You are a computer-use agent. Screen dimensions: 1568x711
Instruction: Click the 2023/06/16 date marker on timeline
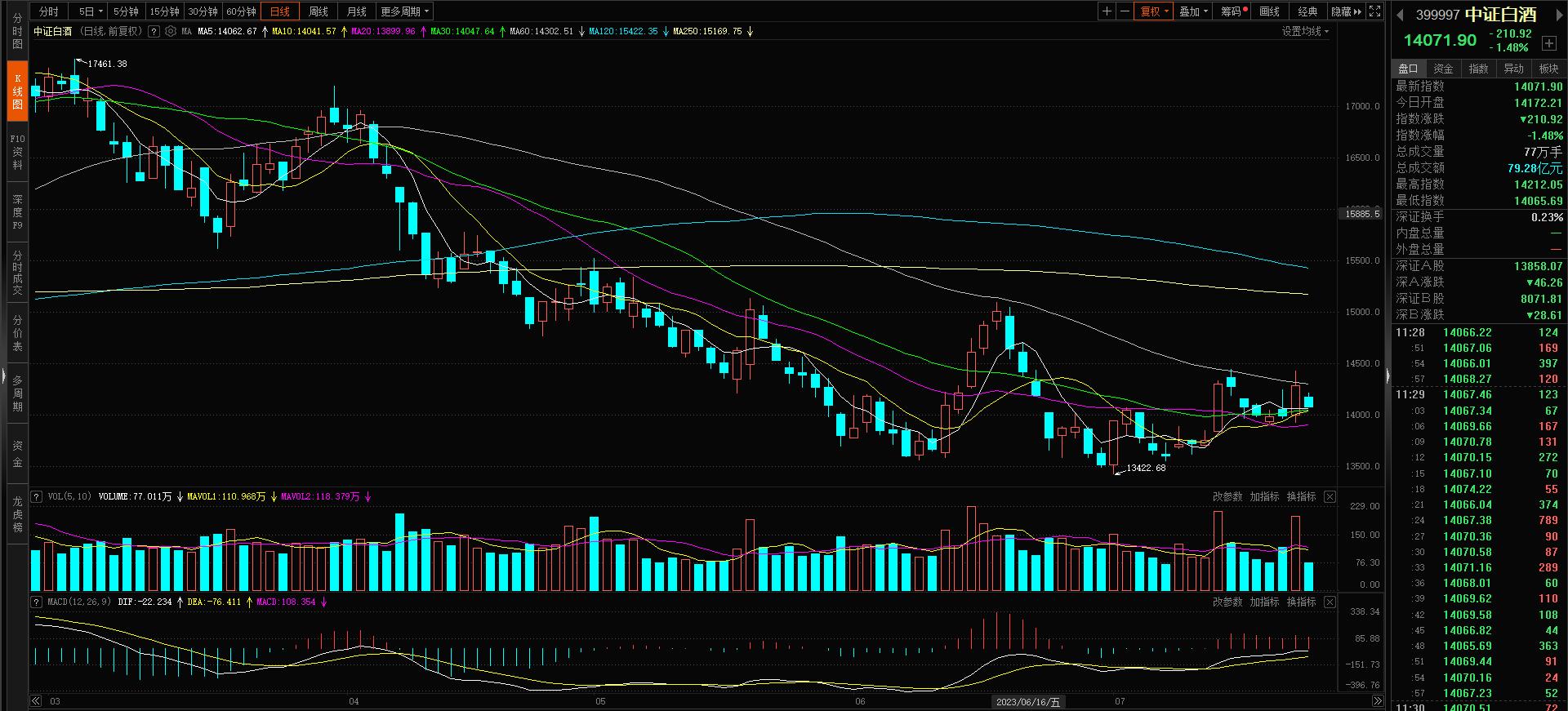point(1027,702)
